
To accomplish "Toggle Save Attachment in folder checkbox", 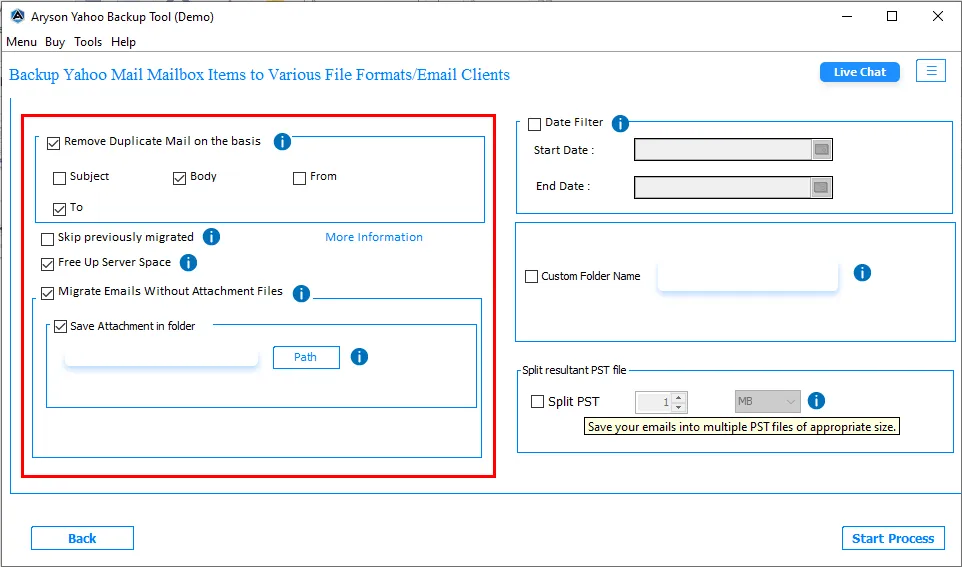I will (60, 326).
